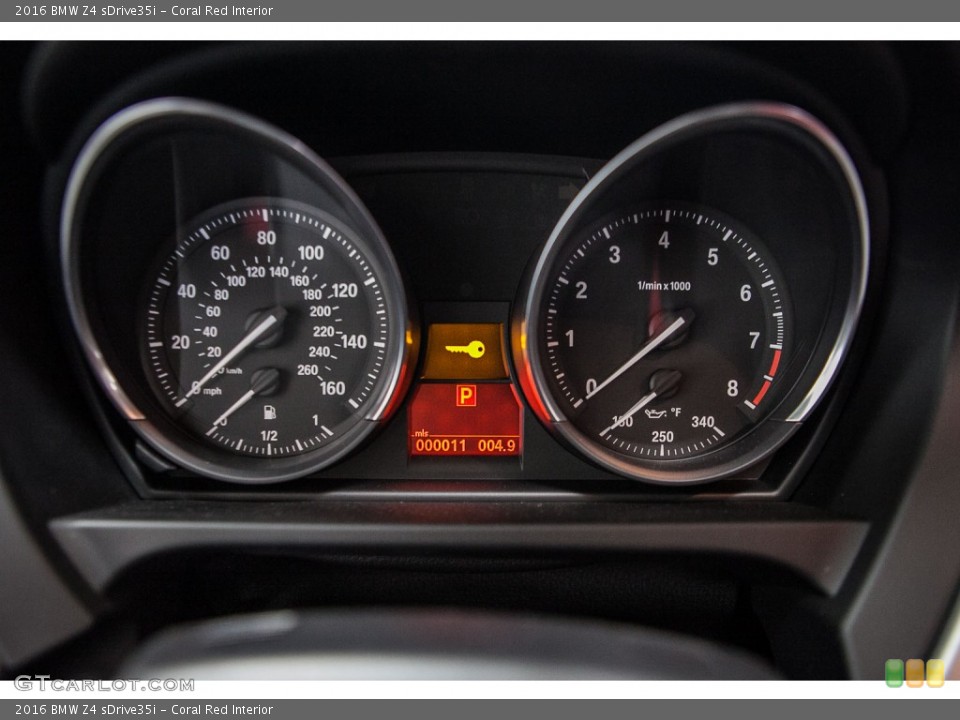The image size is (960, 720).
Task: Click the 340 oil temperature marking
Action: point(703,422)
